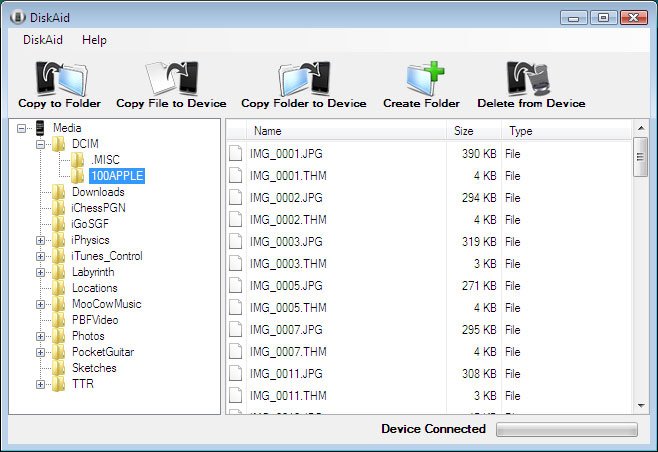658x452 pixels.
Task: Click the Downloads folder icon
Action: (59, 192)
